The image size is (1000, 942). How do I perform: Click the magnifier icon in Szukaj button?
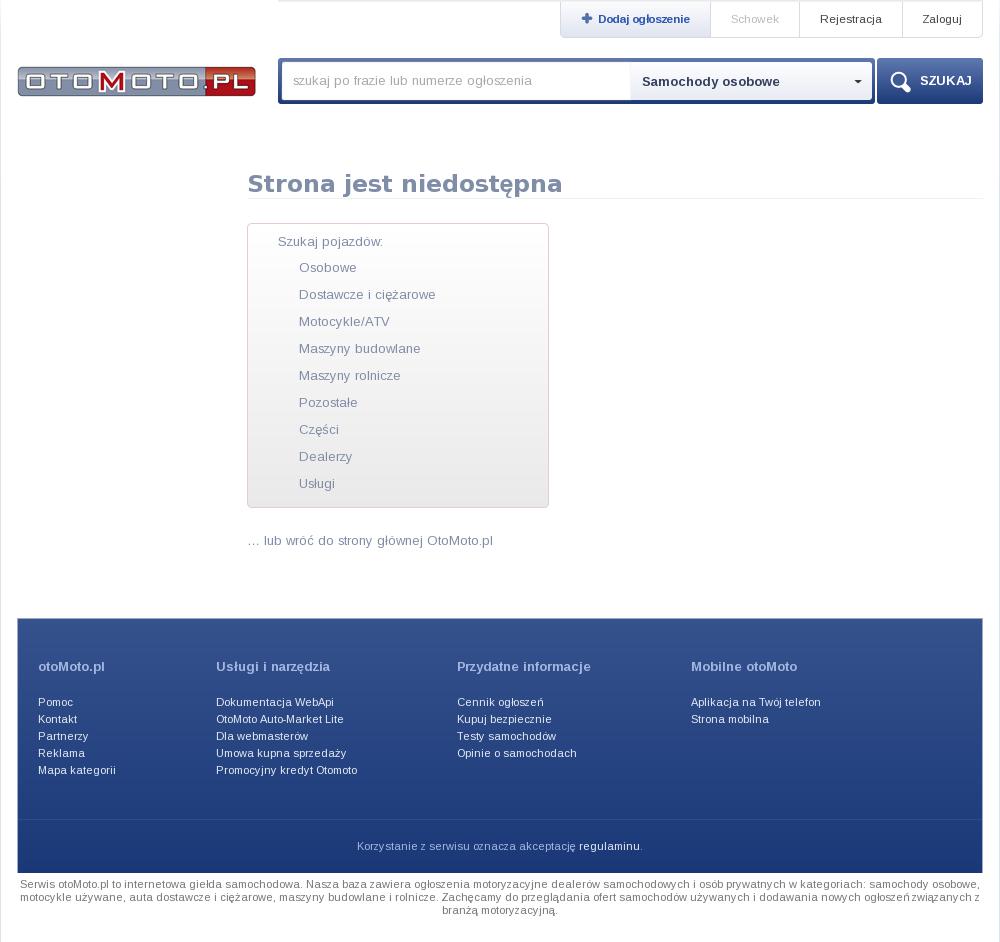click(900, 82)
